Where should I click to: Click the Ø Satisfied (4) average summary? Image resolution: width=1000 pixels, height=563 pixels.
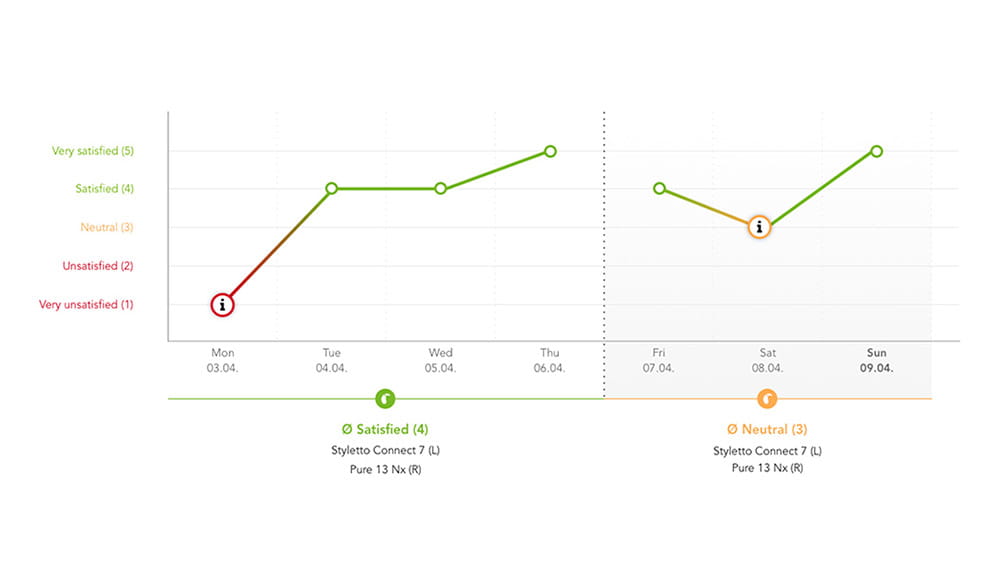point(386,430)
